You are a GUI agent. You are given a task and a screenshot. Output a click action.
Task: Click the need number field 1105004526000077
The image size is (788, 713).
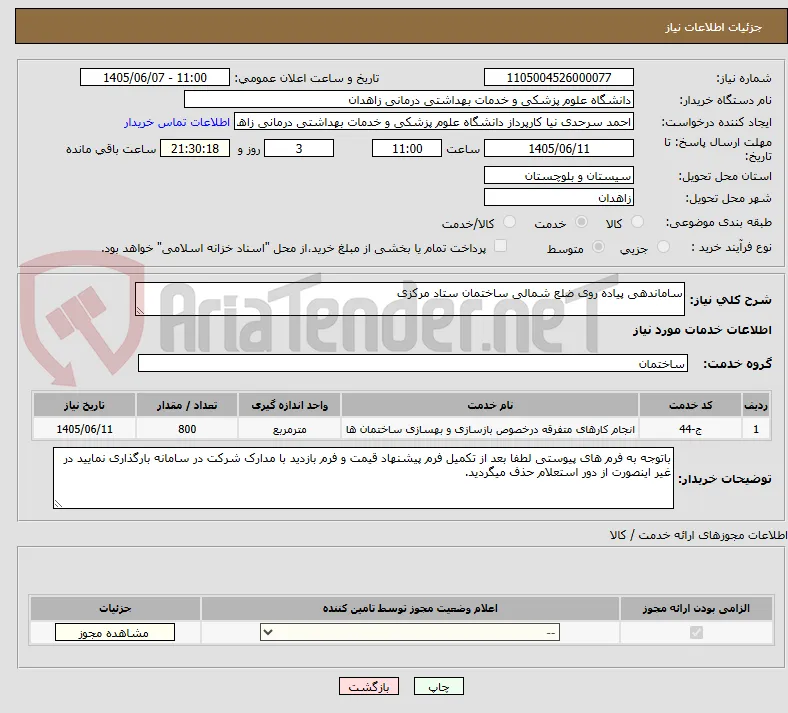click(559, 77)
